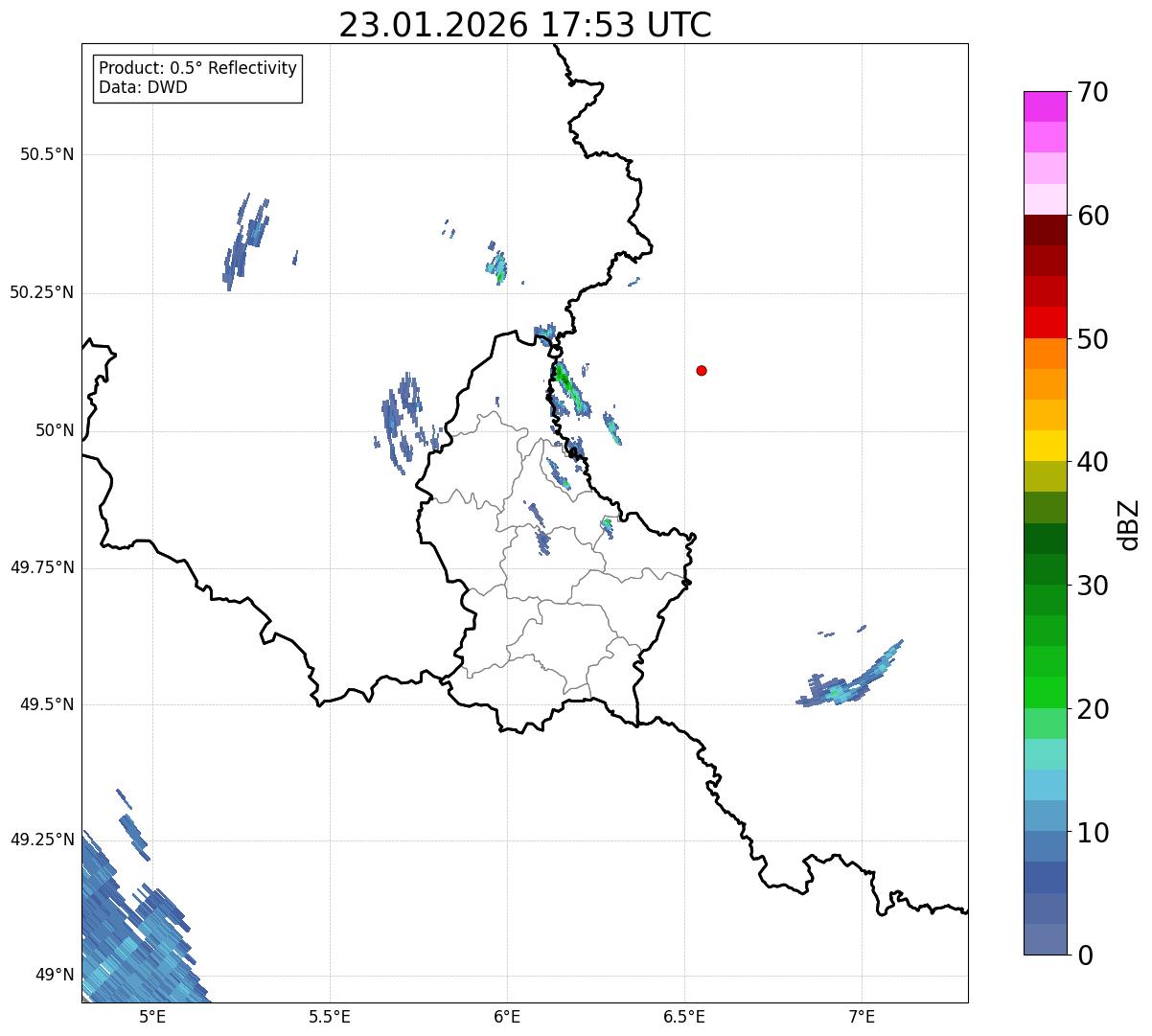Click the yellow colorbar swatch at 40
Viewport: 1152px width, 1036px height.
coord(1045,446)
